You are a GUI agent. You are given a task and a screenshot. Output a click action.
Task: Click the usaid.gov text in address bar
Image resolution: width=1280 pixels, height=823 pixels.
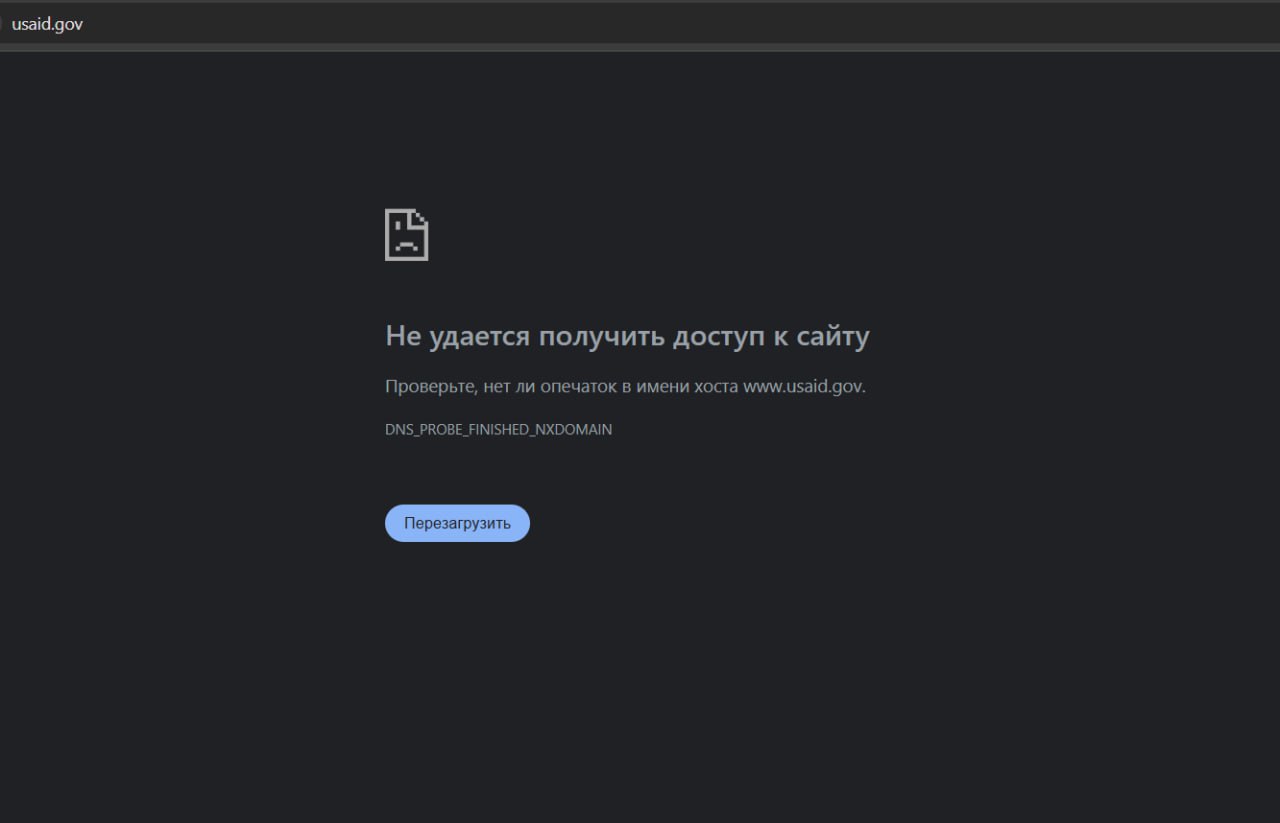[47, 24]
